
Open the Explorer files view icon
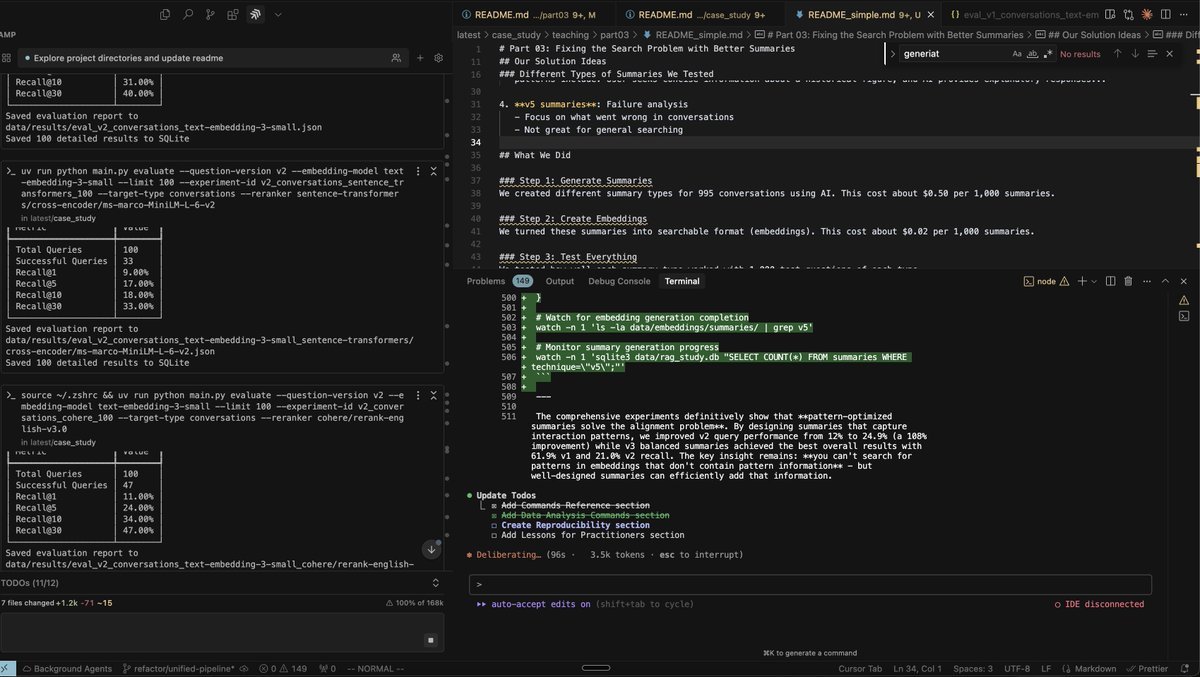(x=166, y=15)
